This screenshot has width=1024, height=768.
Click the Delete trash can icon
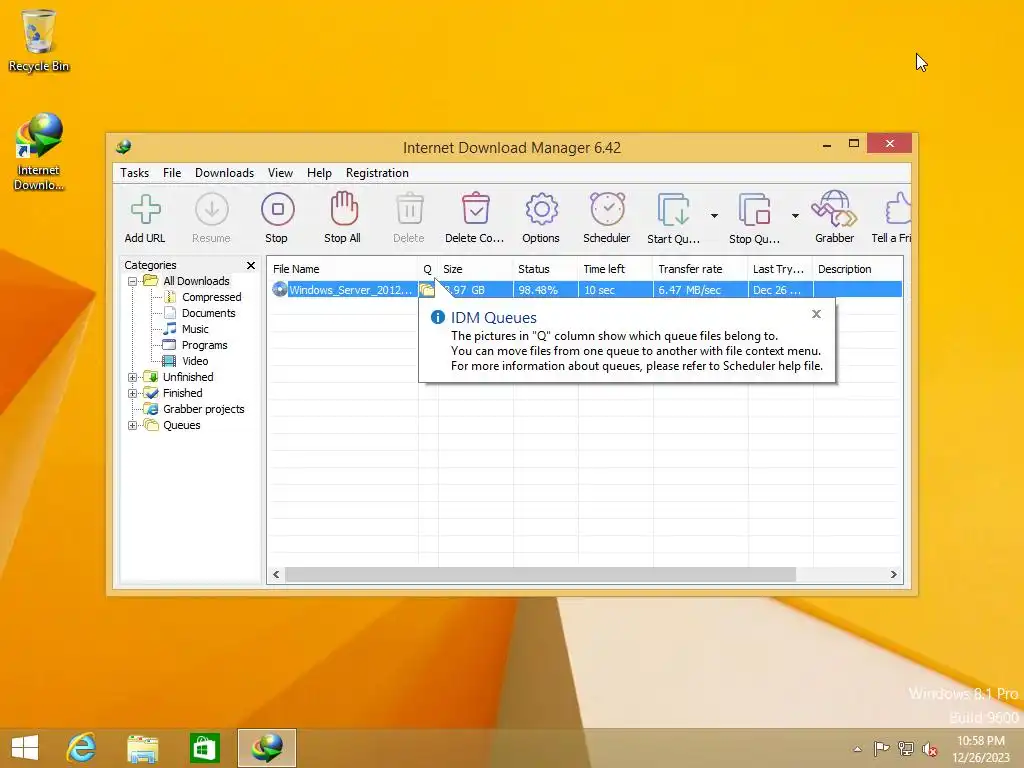click(409, 209)
